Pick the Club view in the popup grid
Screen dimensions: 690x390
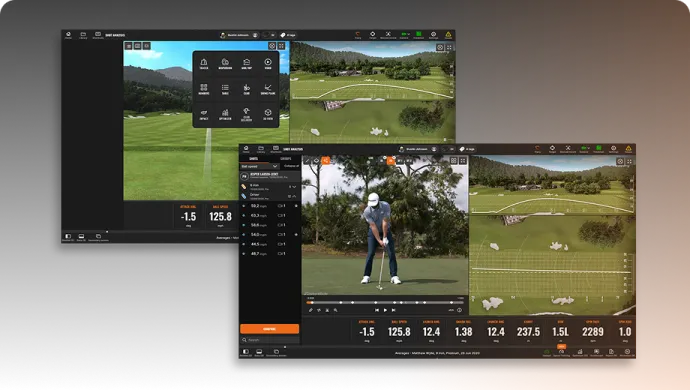(246, 89)
